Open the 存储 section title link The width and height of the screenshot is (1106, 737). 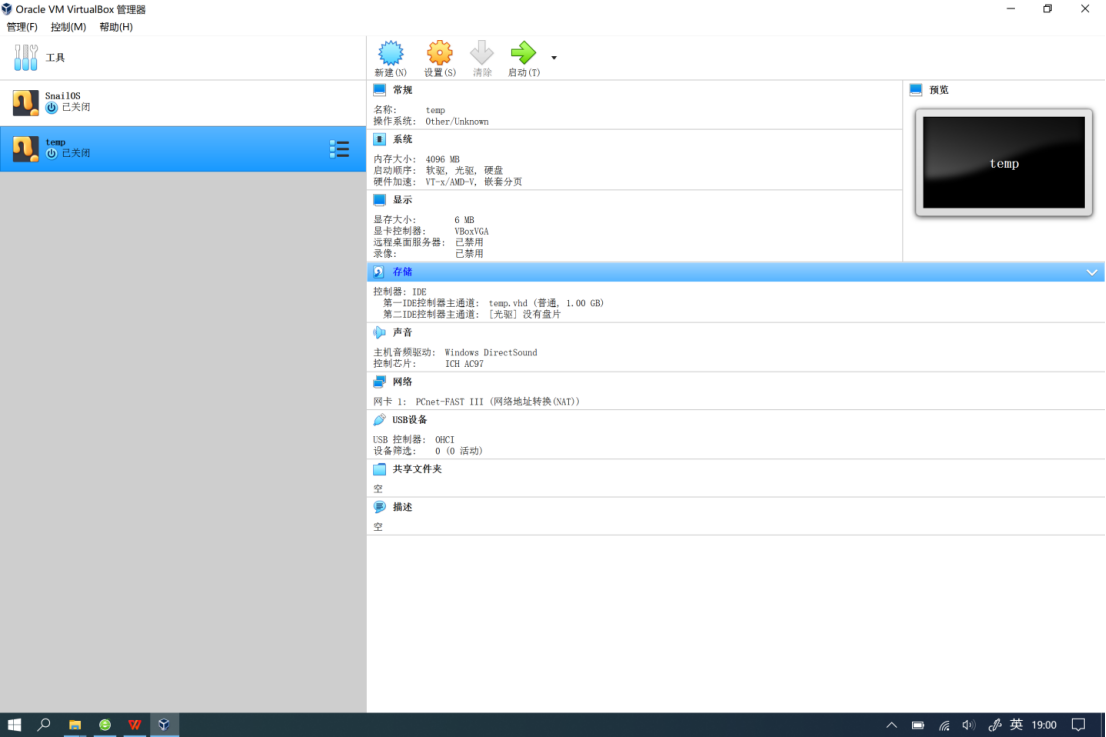point(403,272)
